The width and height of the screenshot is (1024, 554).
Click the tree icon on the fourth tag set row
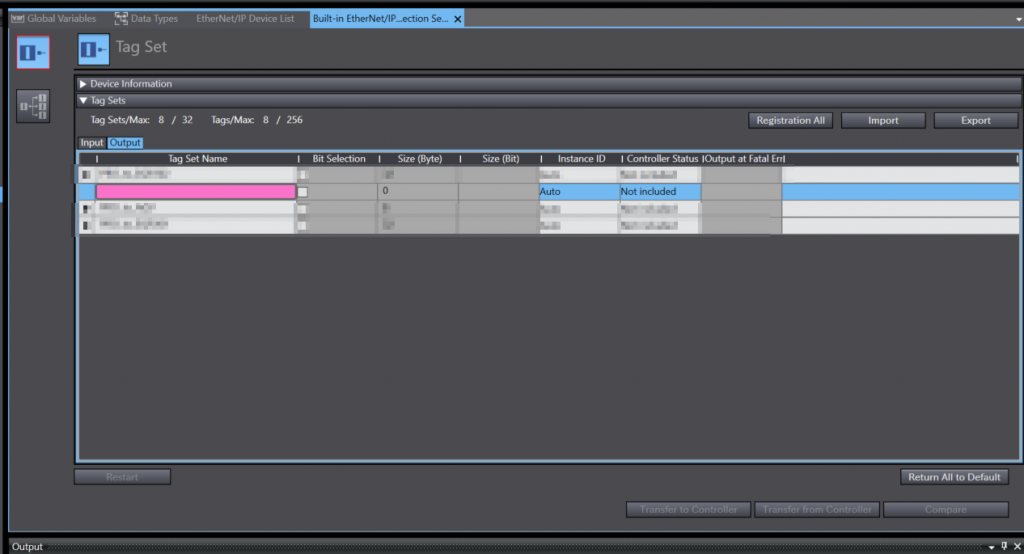(86, 225)
